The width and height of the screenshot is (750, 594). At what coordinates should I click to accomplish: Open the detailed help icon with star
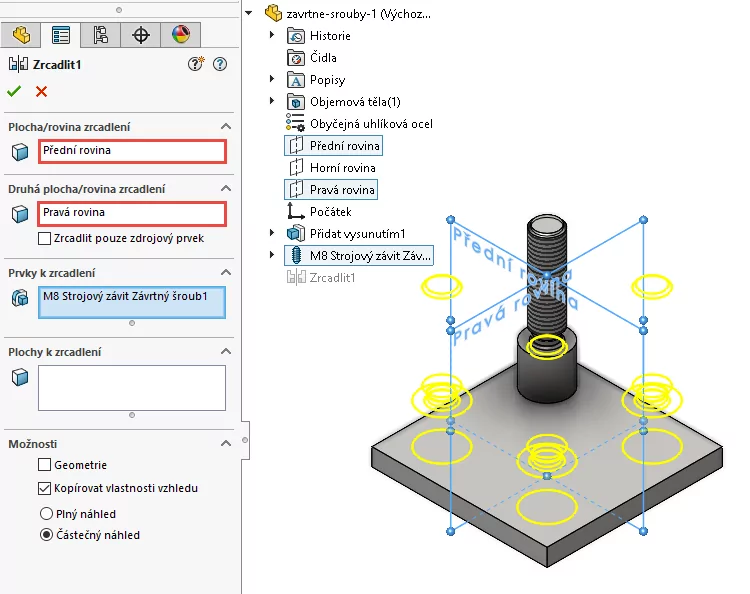coord(196,64)
